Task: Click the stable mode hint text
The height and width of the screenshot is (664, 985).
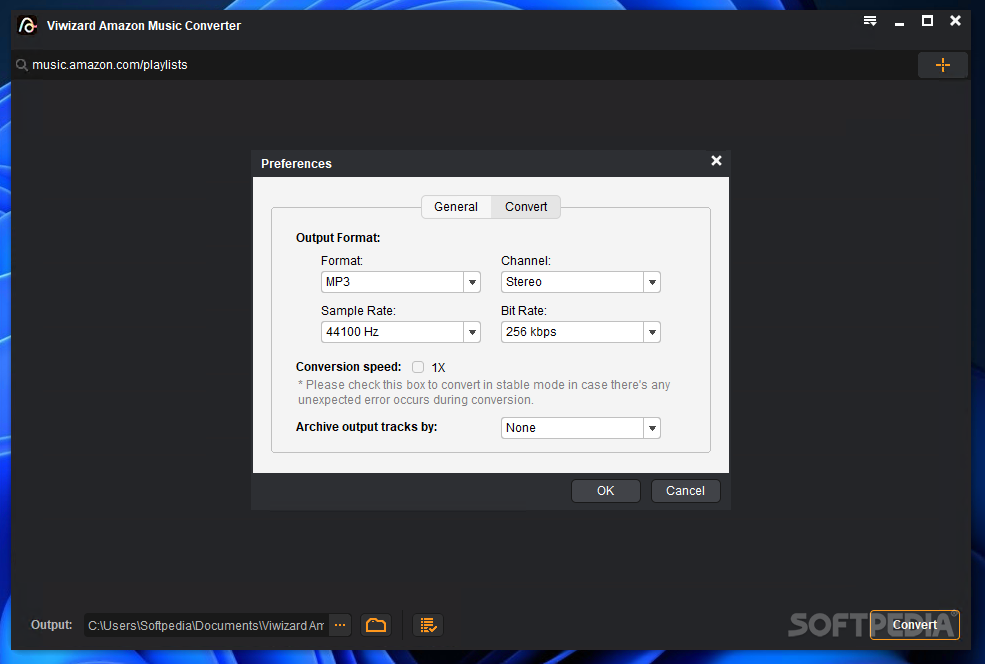Action: pyautogui.click(x=484, y=392)
